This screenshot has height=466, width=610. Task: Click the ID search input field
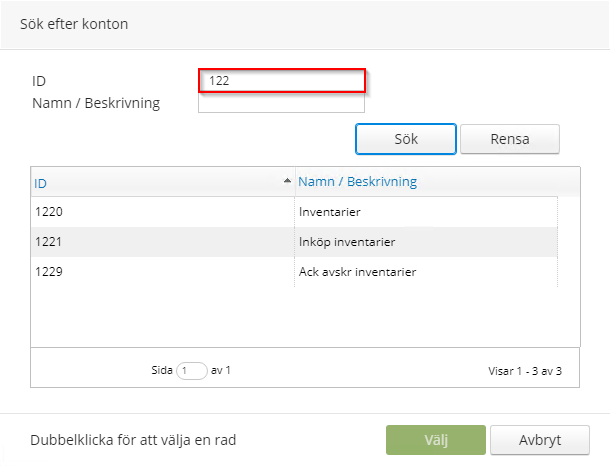point(282,81)
